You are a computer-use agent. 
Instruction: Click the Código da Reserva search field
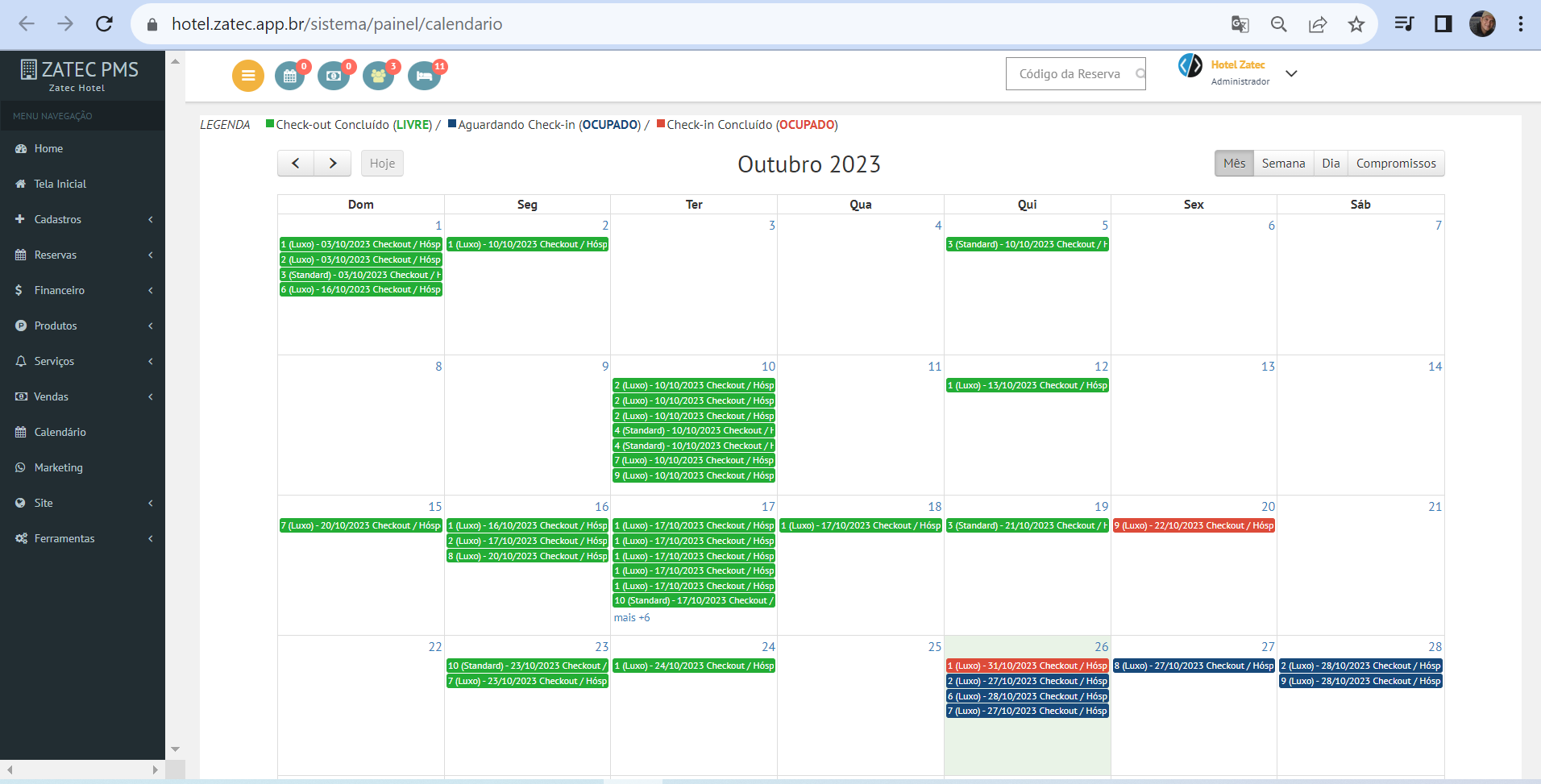(x=1070, y=74)
